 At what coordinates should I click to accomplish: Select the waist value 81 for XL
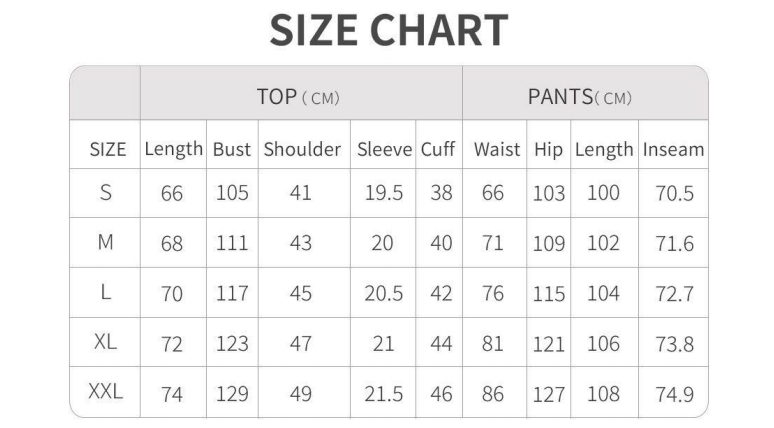(493, 343)
